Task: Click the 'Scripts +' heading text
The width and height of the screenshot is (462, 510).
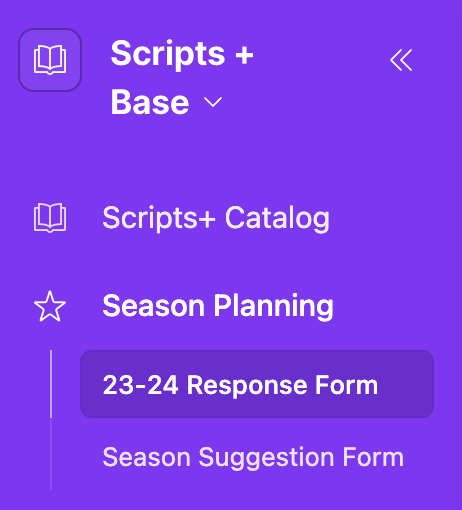Action: pyautogui.click(x=182, y=53)
